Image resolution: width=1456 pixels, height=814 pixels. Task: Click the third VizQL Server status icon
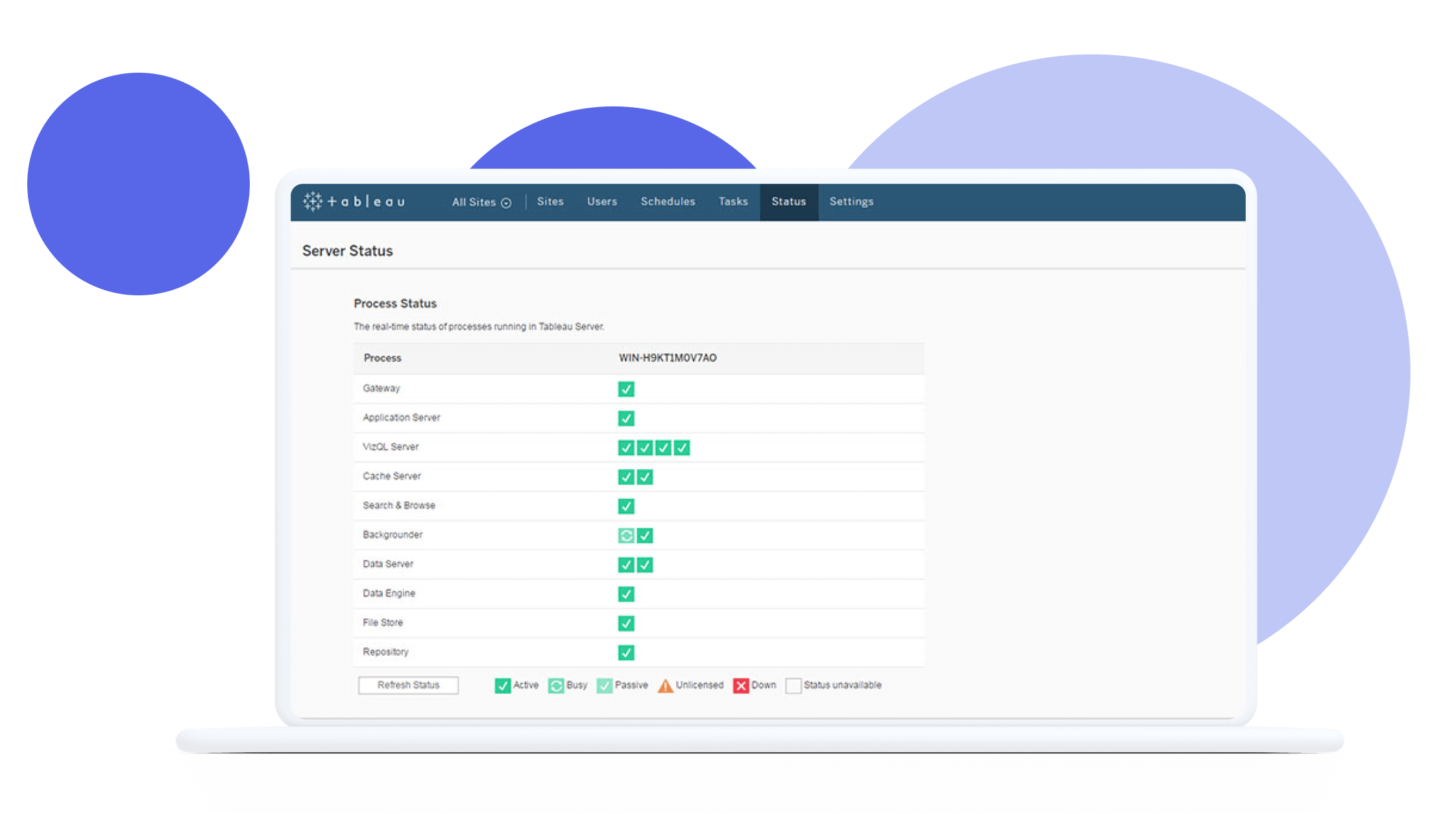(x=663, y=447)
